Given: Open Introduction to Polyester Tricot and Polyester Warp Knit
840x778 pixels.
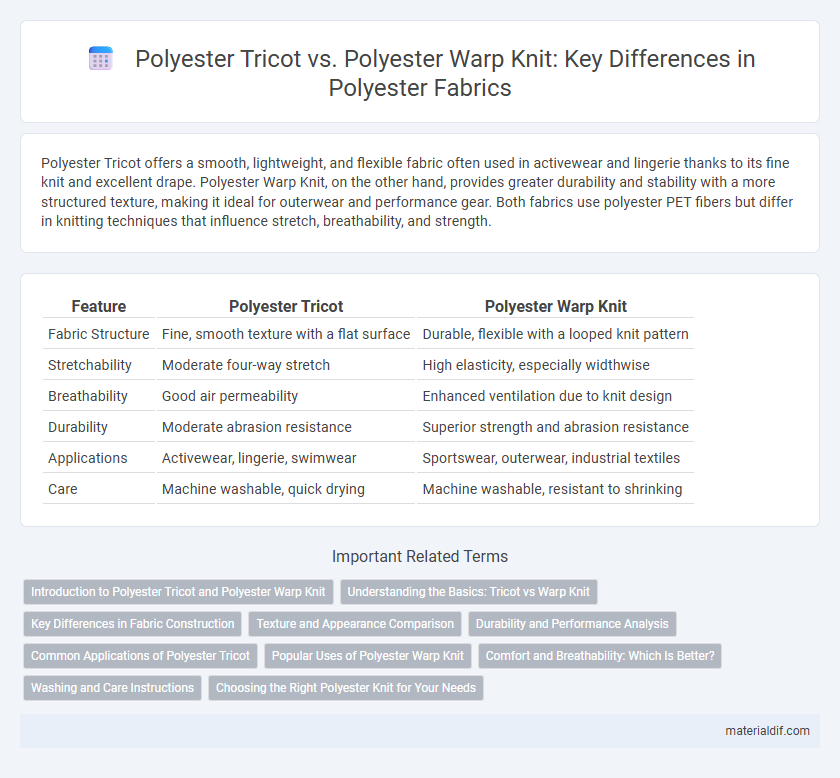Looking at the screenshot, I should [x=178, y=592].
